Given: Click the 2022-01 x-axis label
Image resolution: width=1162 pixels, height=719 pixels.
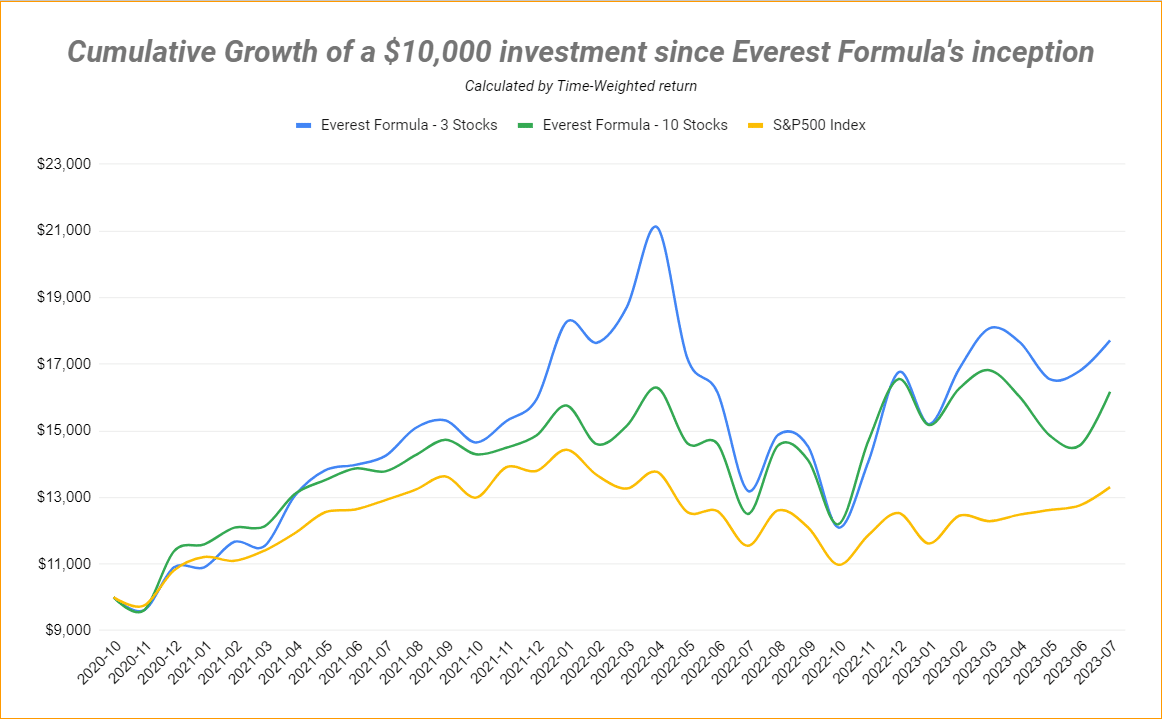Looking at the screenshot, I should [x=553, y=663].
